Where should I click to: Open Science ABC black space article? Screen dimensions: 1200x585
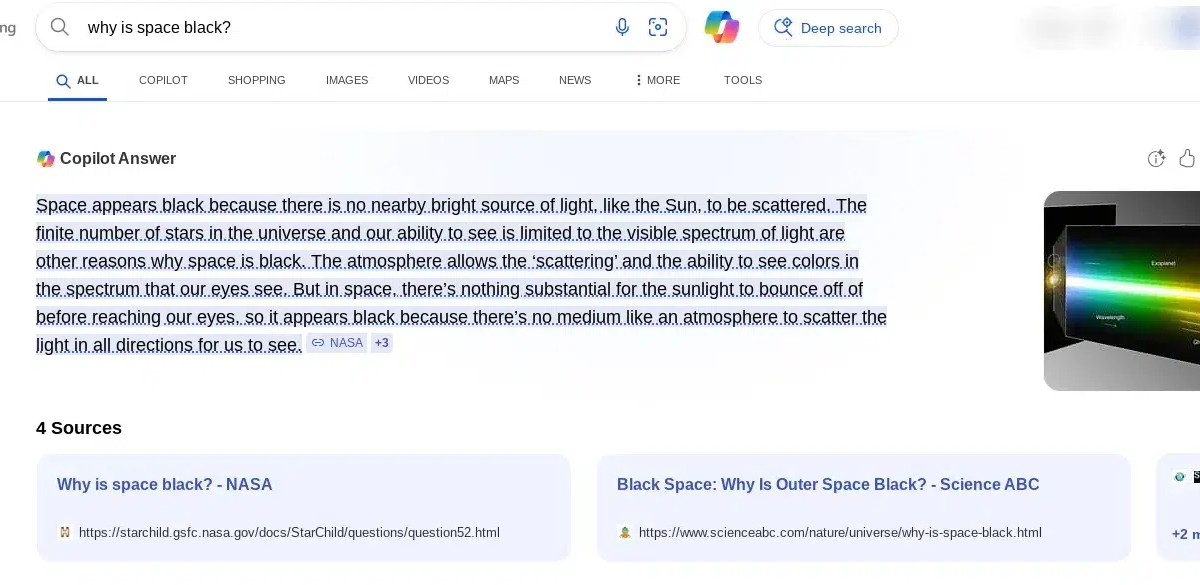[x=828, y=484]
